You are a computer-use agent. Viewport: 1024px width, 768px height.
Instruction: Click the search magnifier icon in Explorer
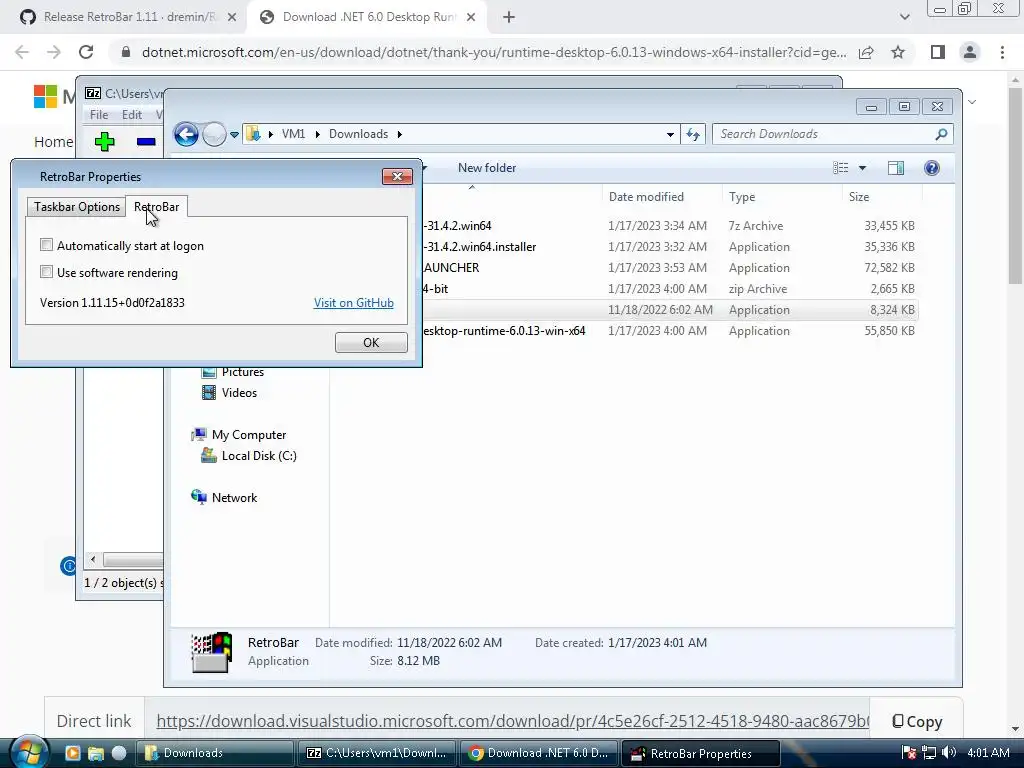[941, 134]
